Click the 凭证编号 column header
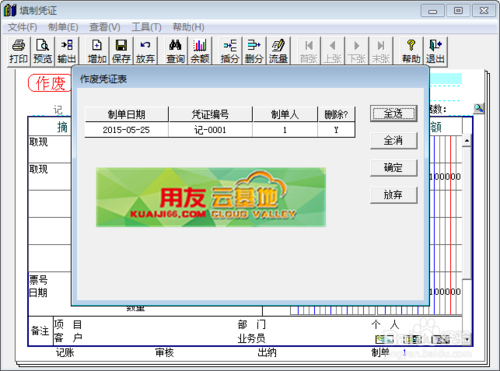500x371 pixels. click(x=210, y=114)
